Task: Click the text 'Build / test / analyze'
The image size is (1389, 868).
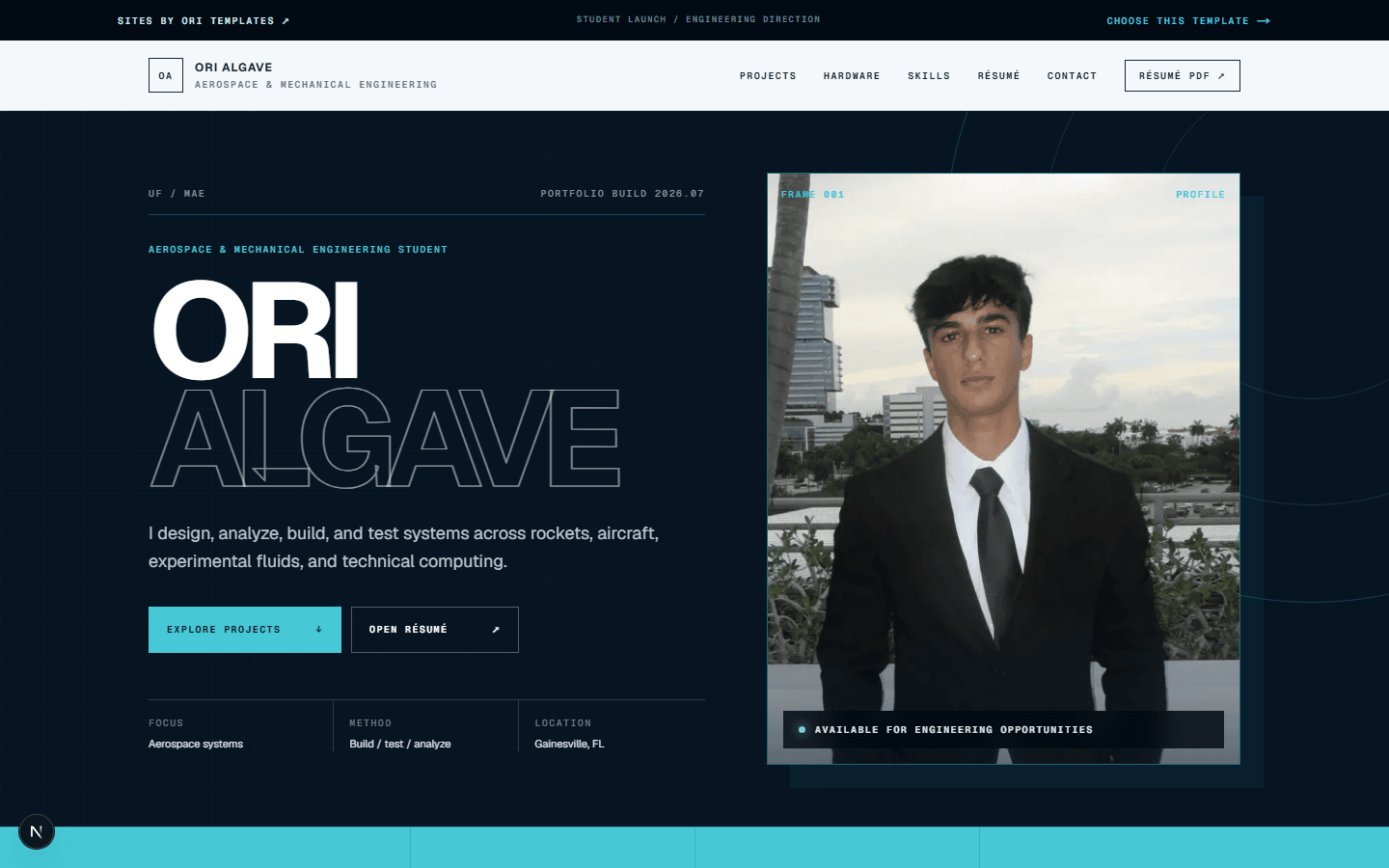Action: pyautogui.click(x=400, y=744)
